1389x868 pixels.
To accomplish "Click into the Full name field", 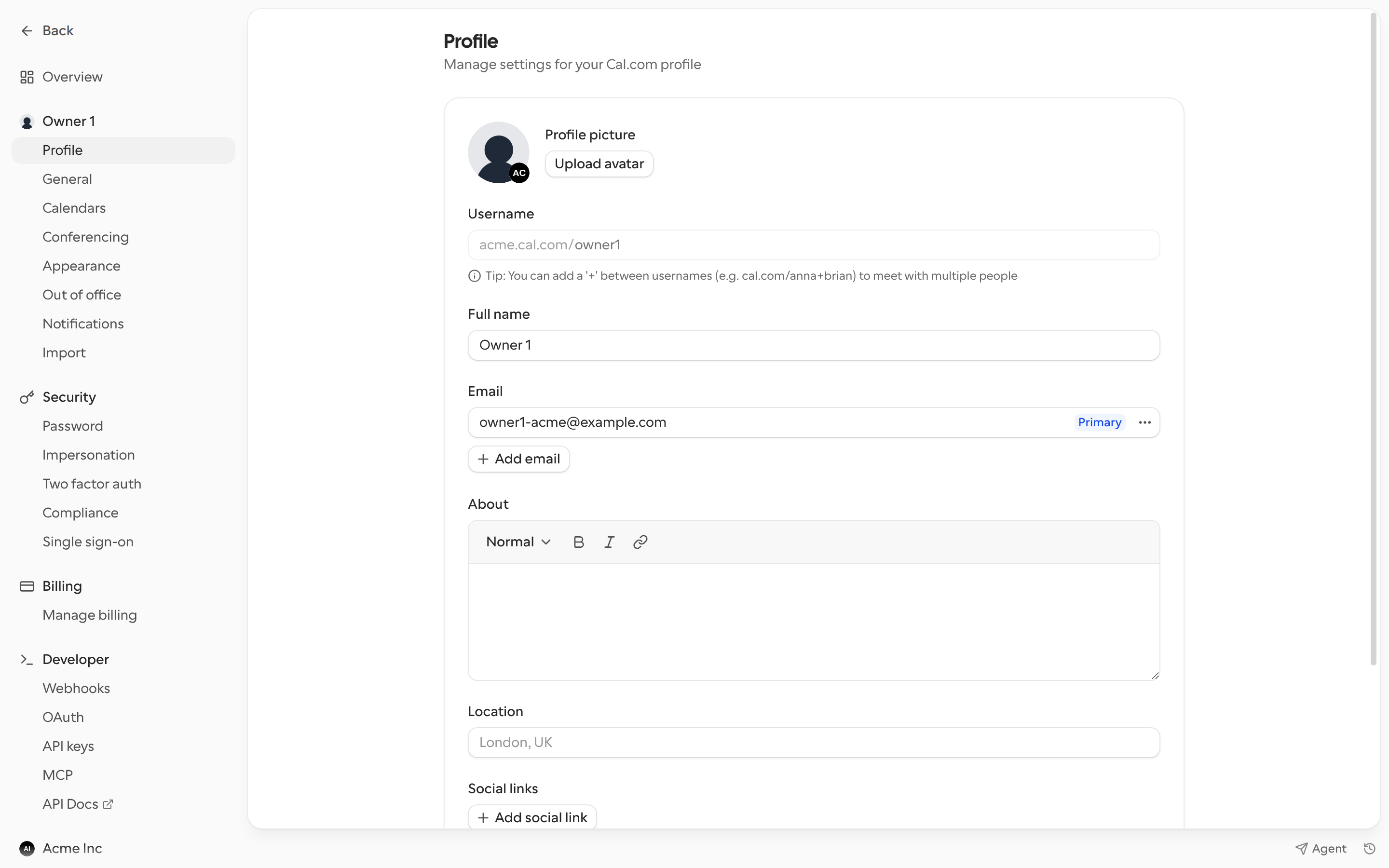I will pos(814,346).
